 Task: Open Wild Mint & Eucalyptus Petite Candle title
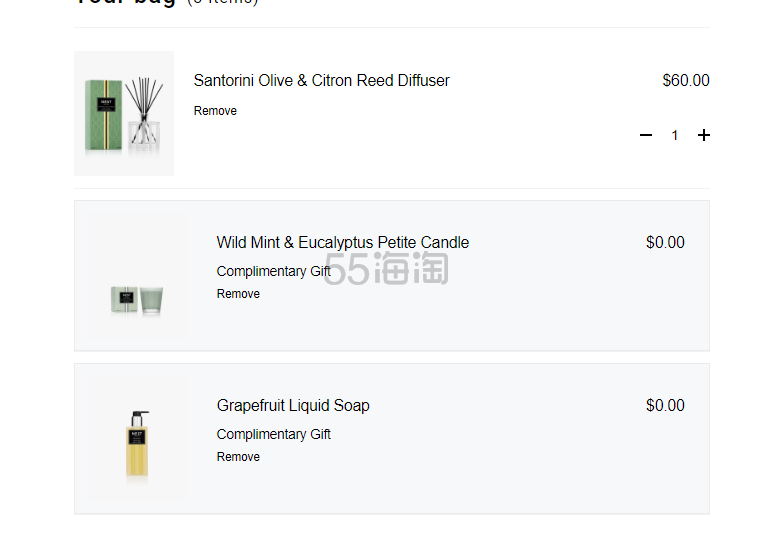pyautogui.click(x=343, y=243)
